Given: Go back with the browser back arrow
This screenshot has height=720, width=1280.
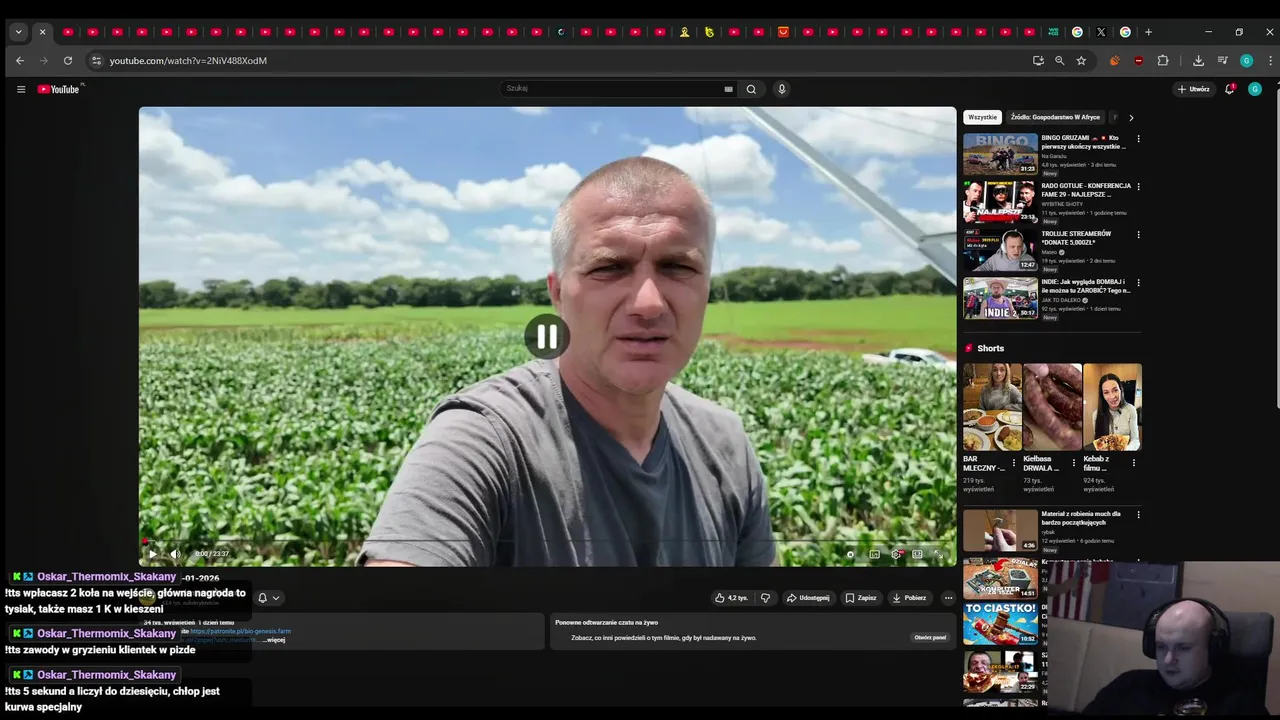Looking at the screenshot, I should click(x=20, y=61).
